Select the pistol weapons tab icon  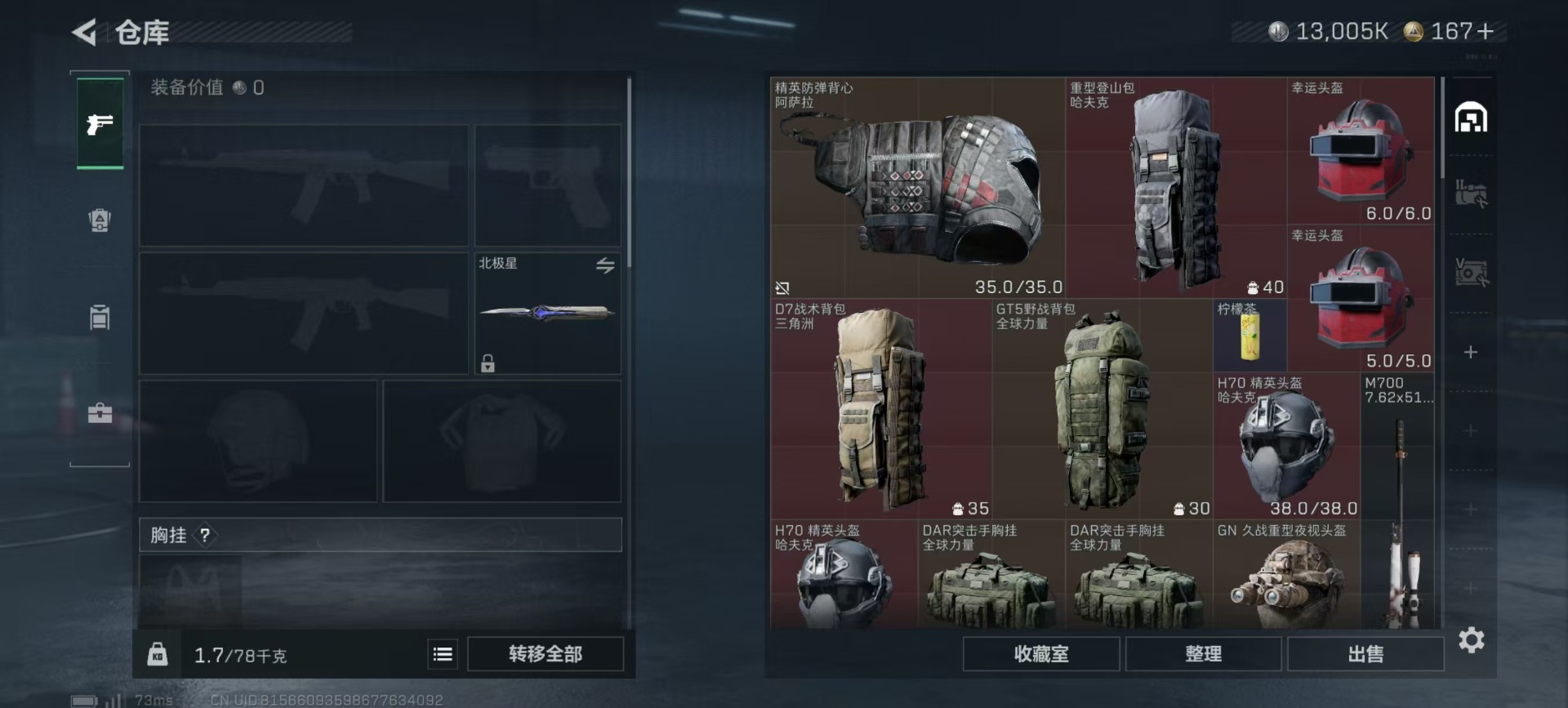100,124
